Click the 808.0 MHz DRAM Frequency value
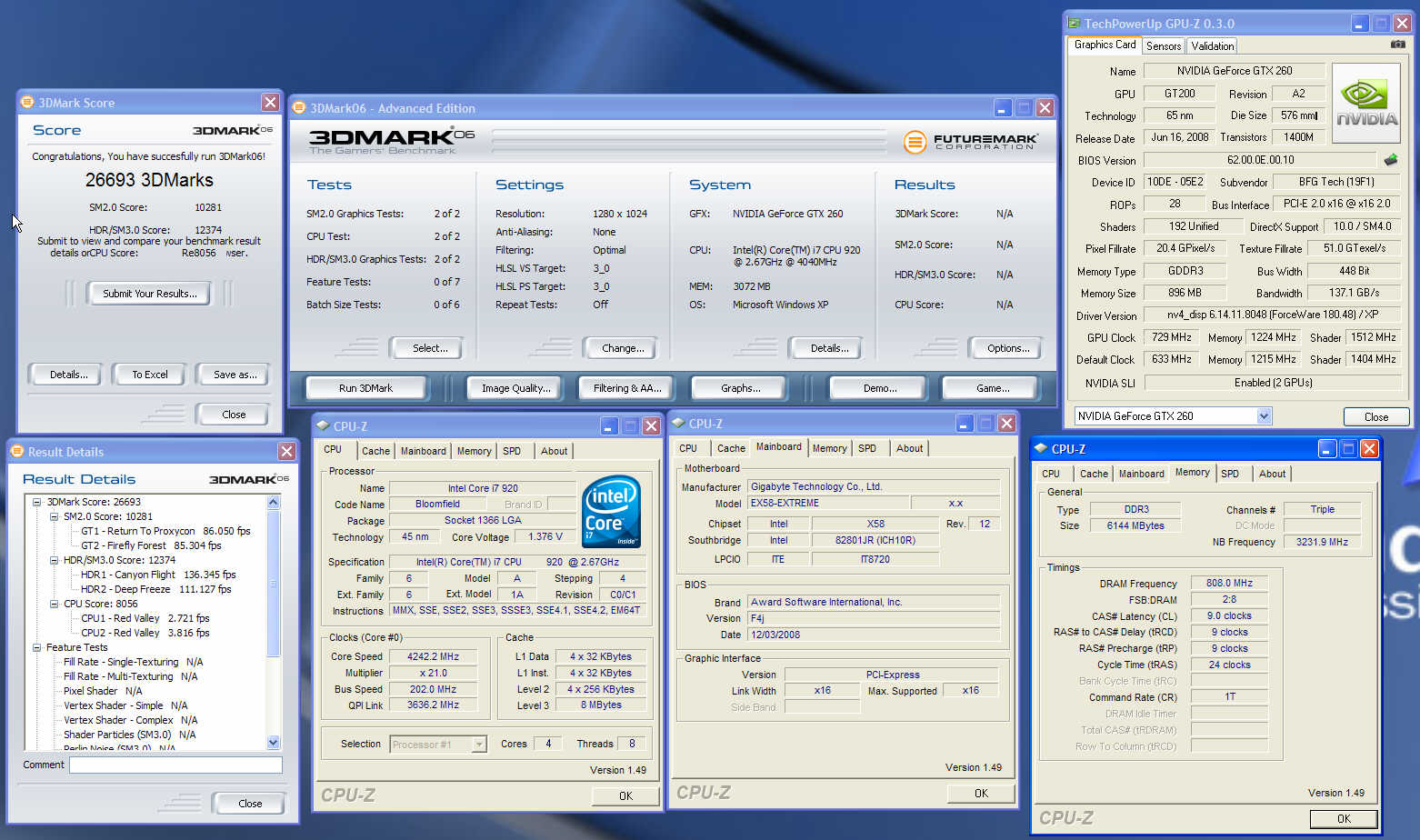1420x840 pixels. pos(1229,584)
